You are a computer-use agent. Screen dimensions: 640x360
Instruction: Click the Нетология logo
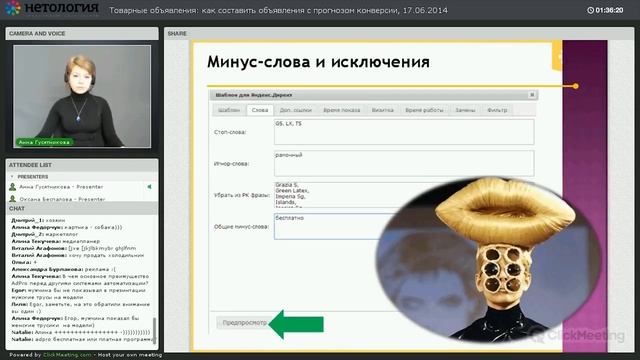click(52, 8)
